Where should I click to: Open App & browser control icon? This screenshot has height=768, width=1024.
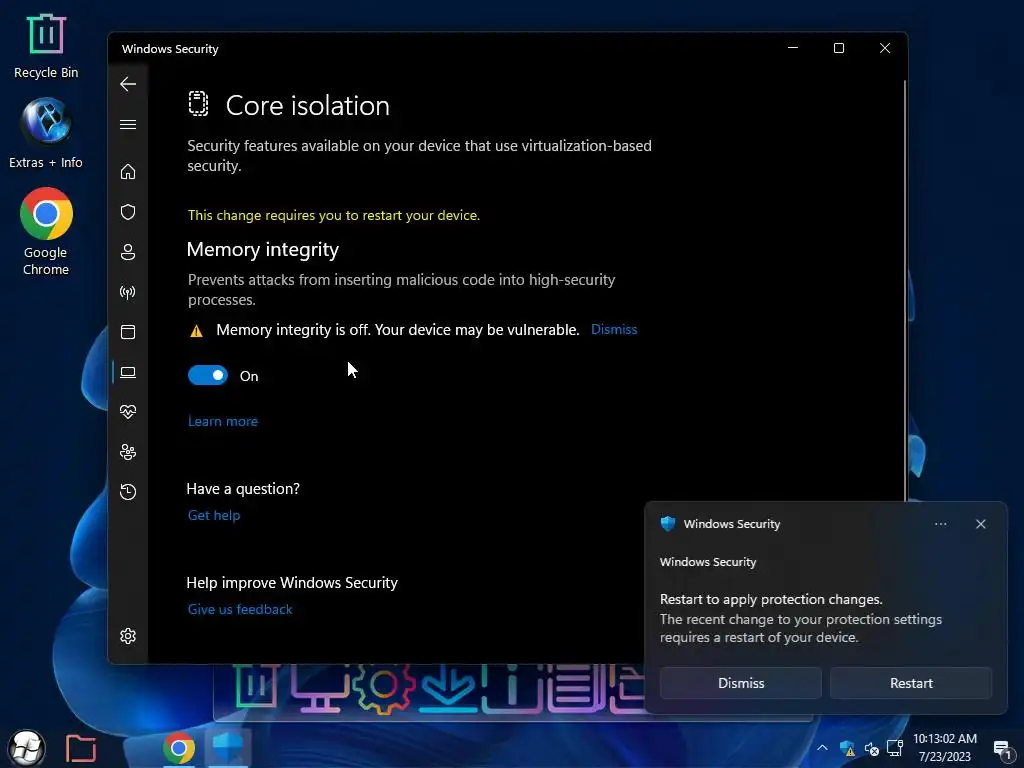pyautogui.click(x=128, y=332)
